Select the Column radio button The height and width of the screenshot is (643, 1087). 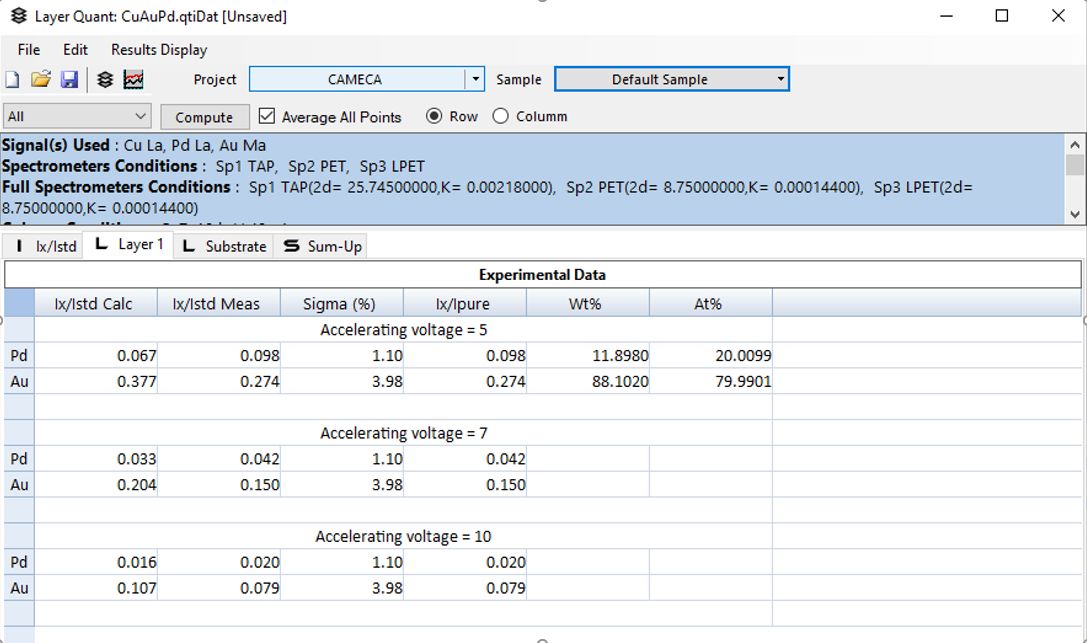click(x=500, y=116)
